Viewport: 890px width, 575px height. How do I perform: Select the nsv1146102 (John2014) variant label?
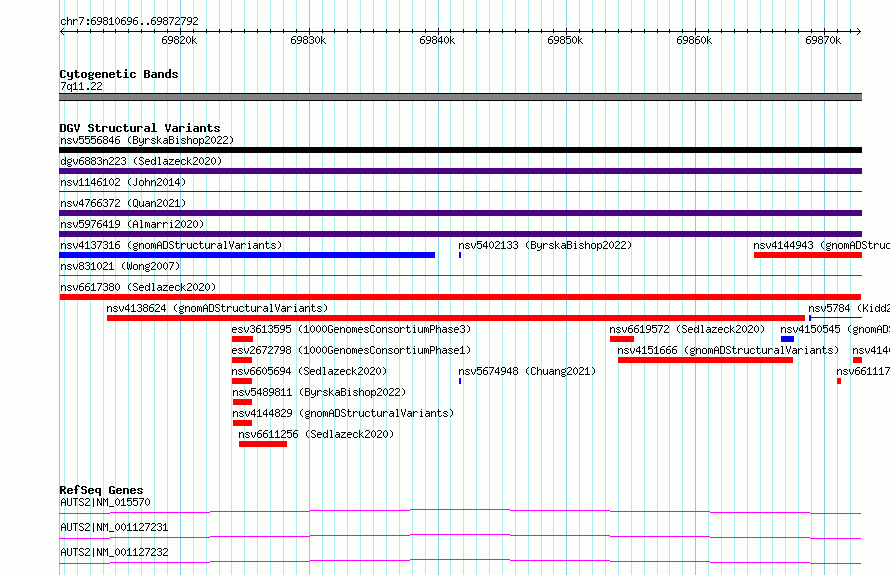[123, 182]
